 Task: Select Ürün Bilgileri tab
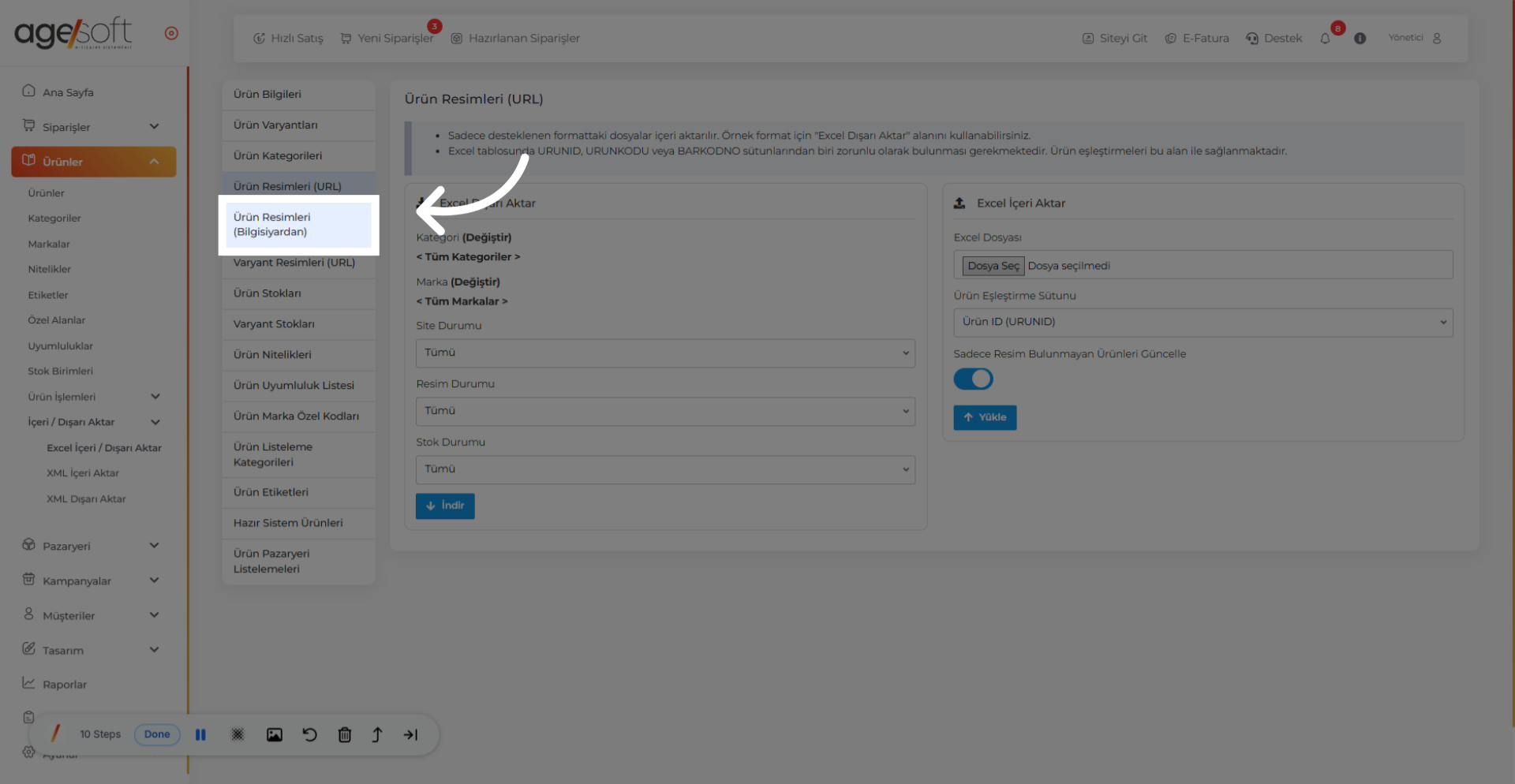(298, 95)
